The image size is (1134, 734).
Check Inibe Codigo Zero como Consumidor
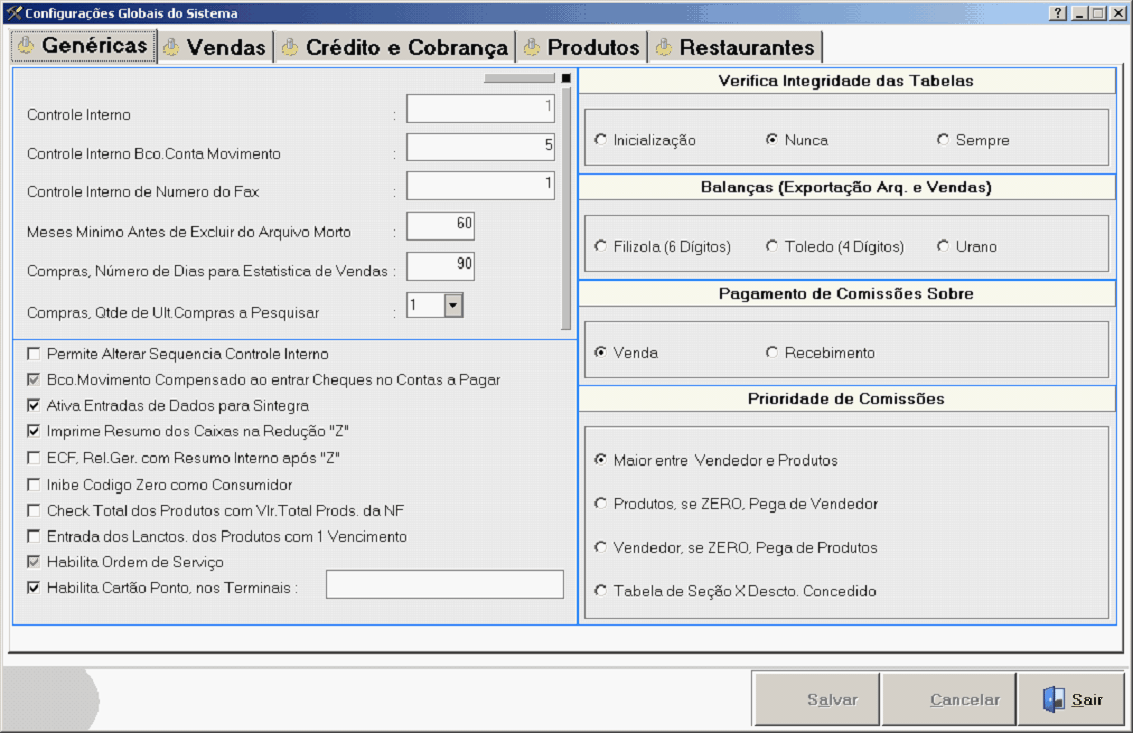click(x=34, y=485)
